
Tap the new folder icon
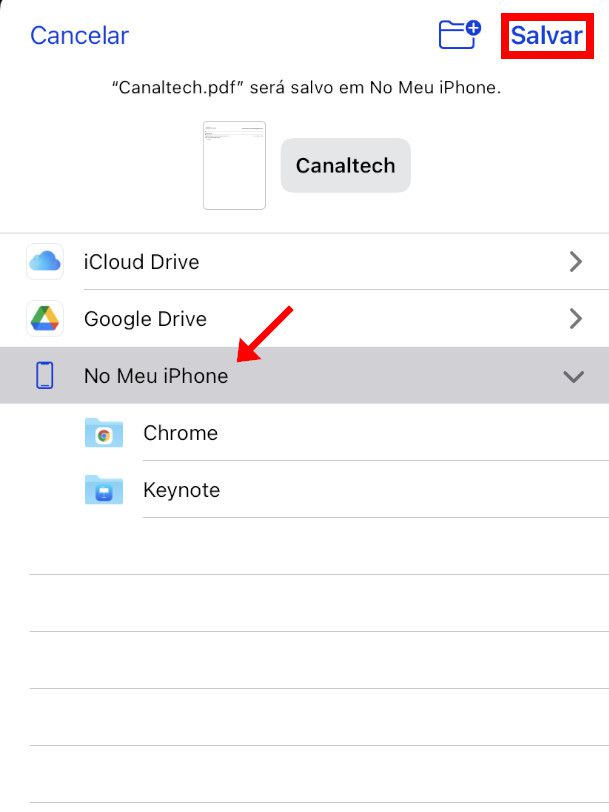click(x=459, y=35)
